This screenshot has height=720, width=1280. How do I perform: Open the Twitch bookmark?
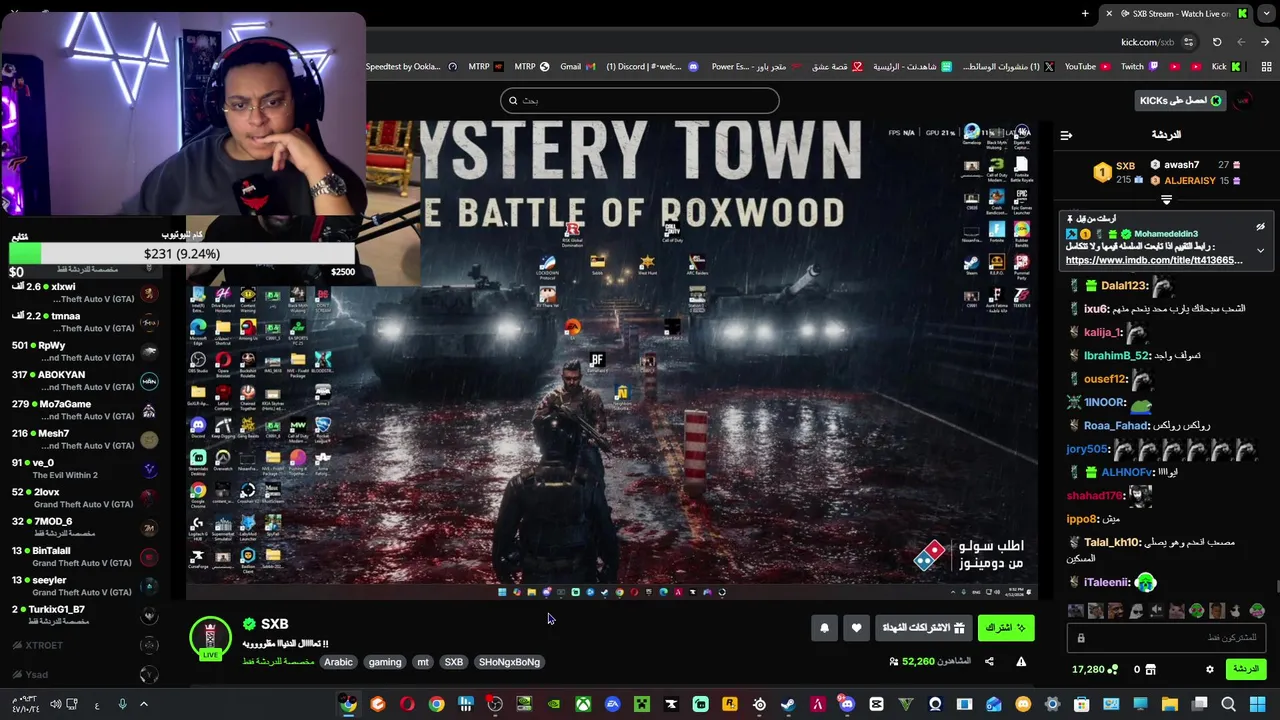(1139, 67)
